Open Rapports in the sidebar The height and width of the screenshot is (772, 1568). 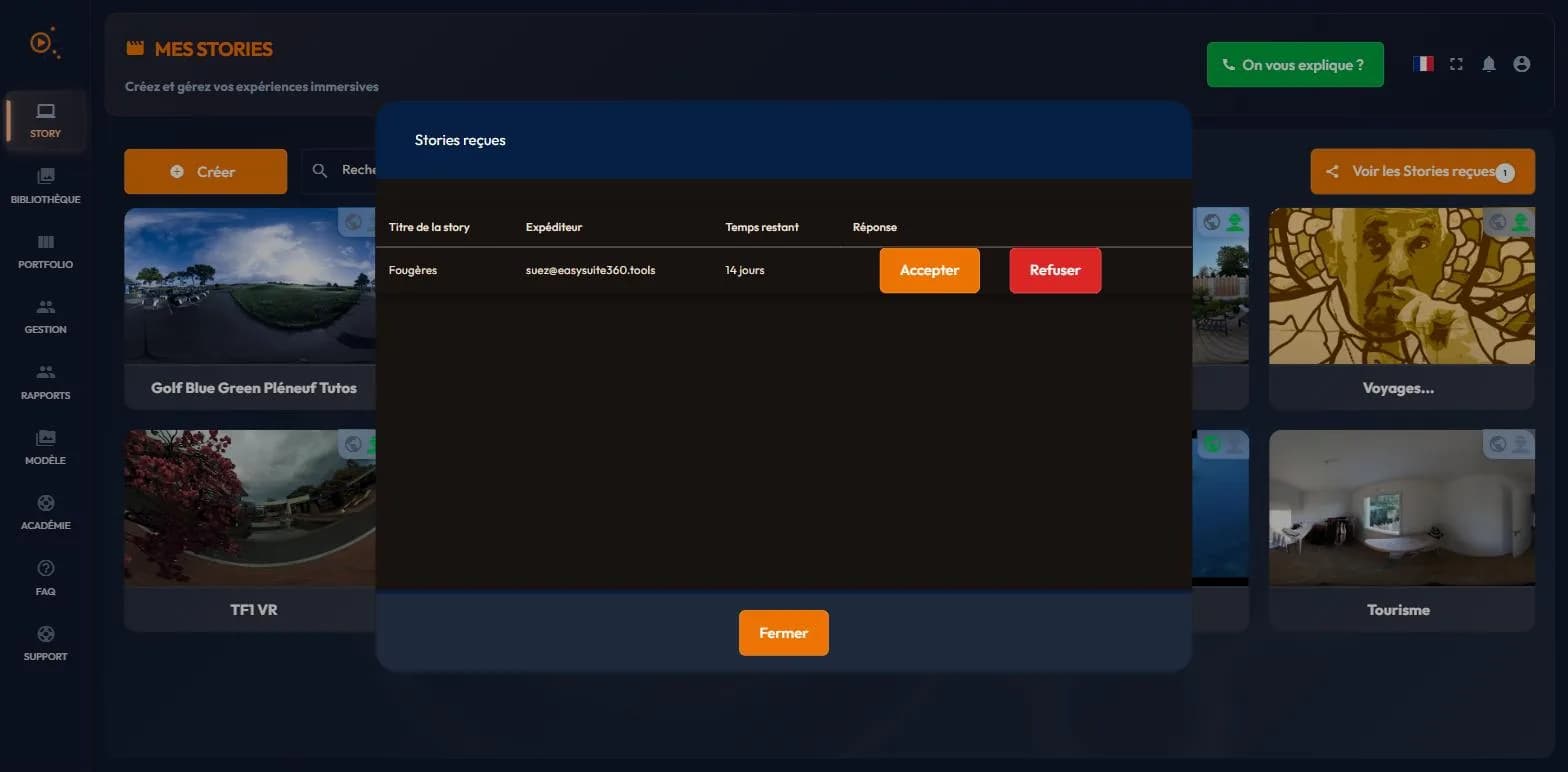coord(45,382)
